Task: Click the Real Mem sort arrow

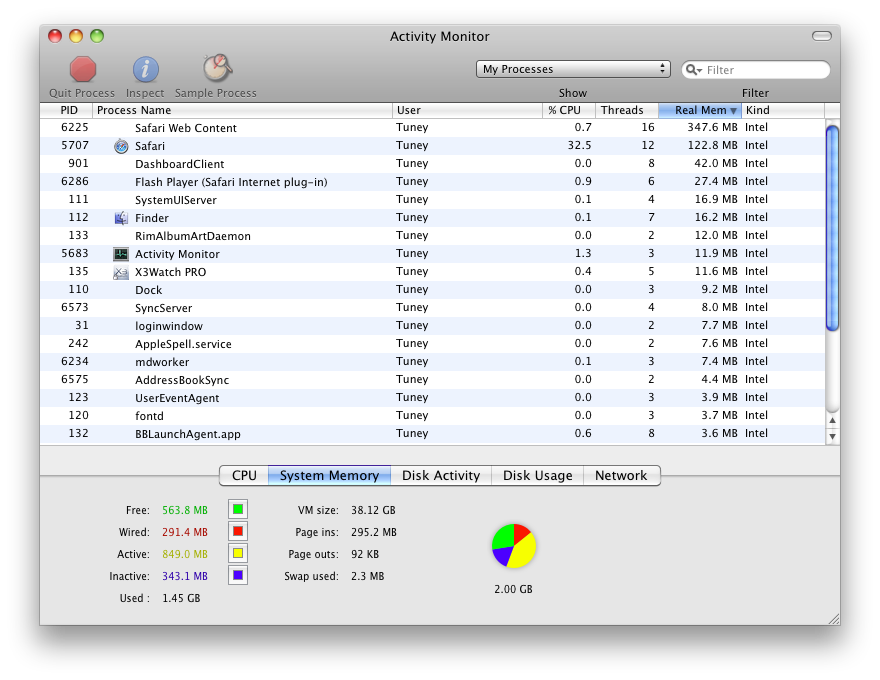Action: (x=733, y=111)
